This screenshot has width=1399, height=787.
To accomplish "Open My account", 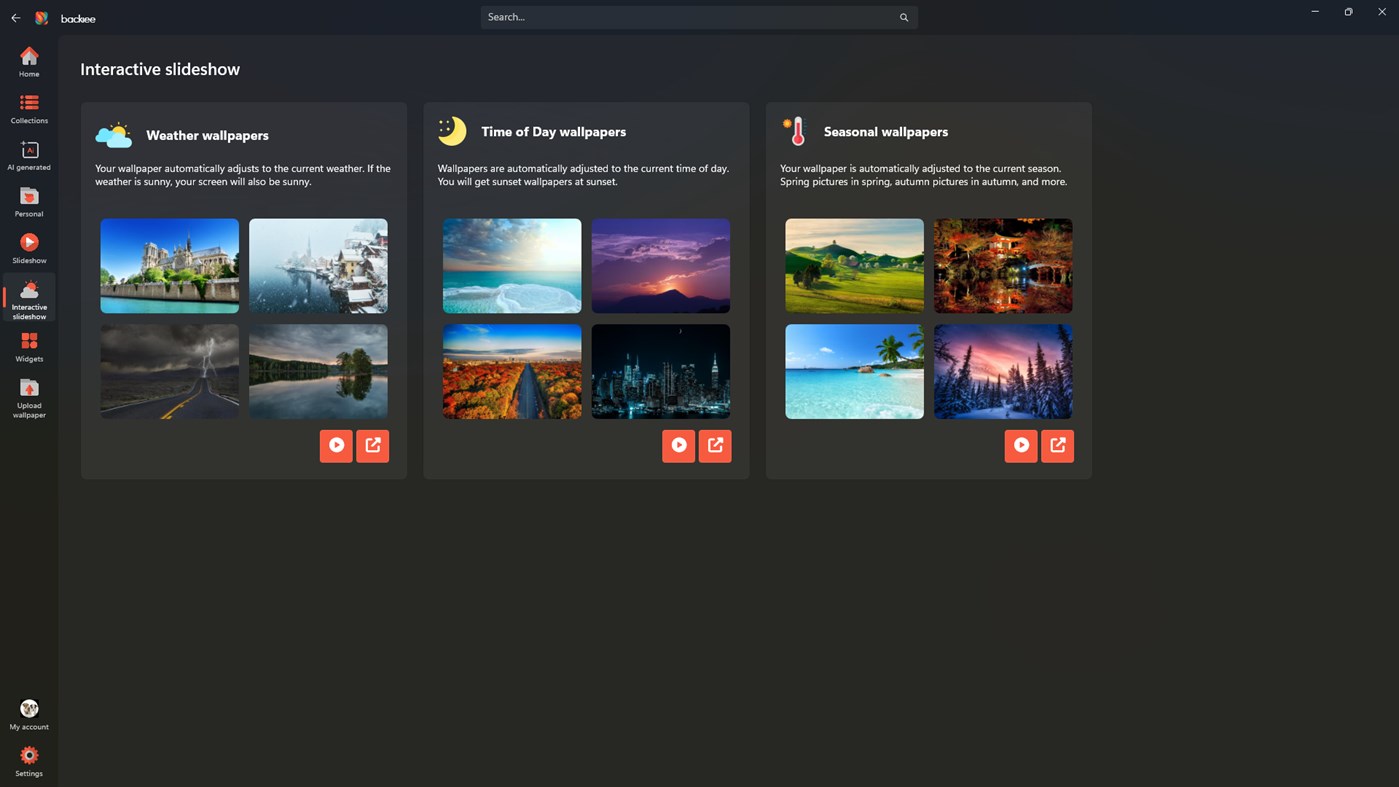I will [x=29, y=715].
